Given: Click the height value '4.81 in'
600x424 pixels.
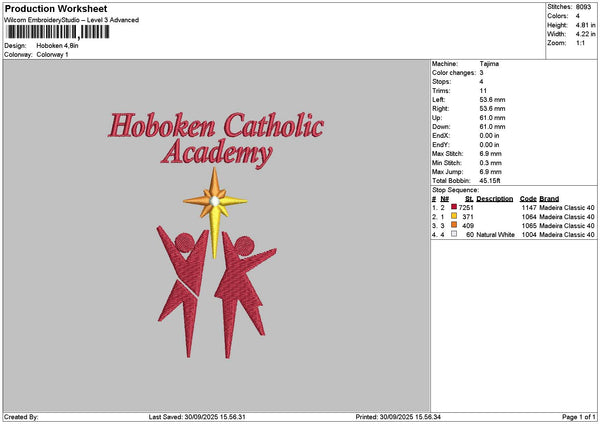Looking at the screenshot, I should pyautogui.click(x=585, y=25).
